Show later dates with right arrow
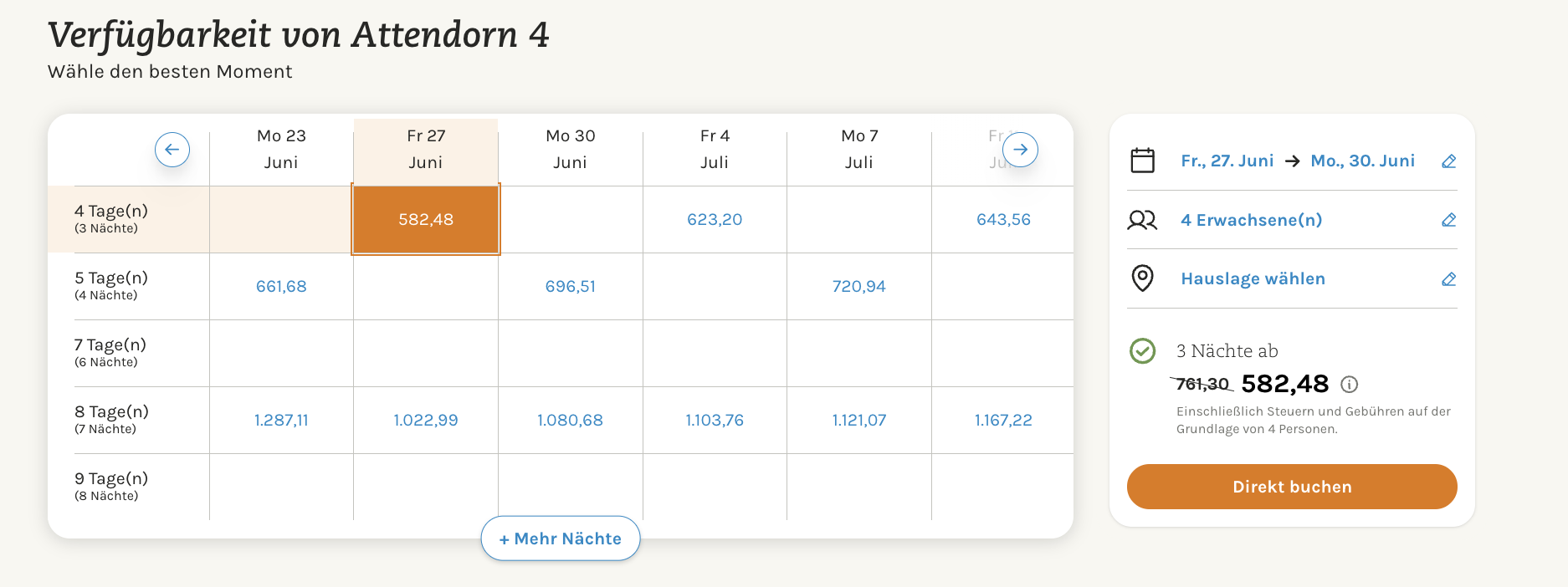1568x587 pixels. coord(1020,150)
